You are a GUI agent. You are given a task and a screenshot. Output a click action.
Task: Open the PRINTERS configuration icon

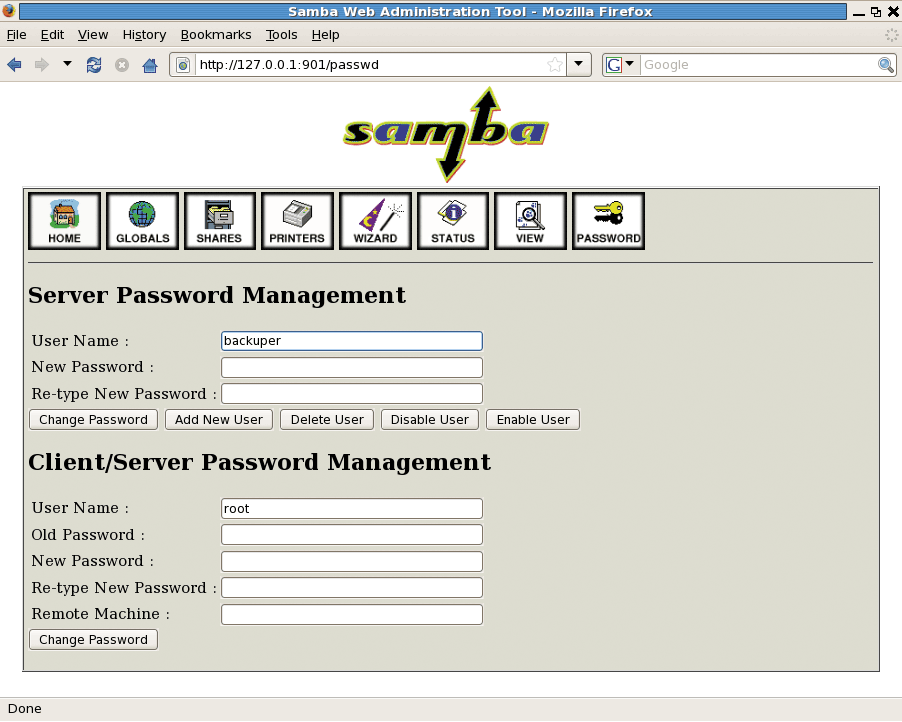[x=297, y=221]
